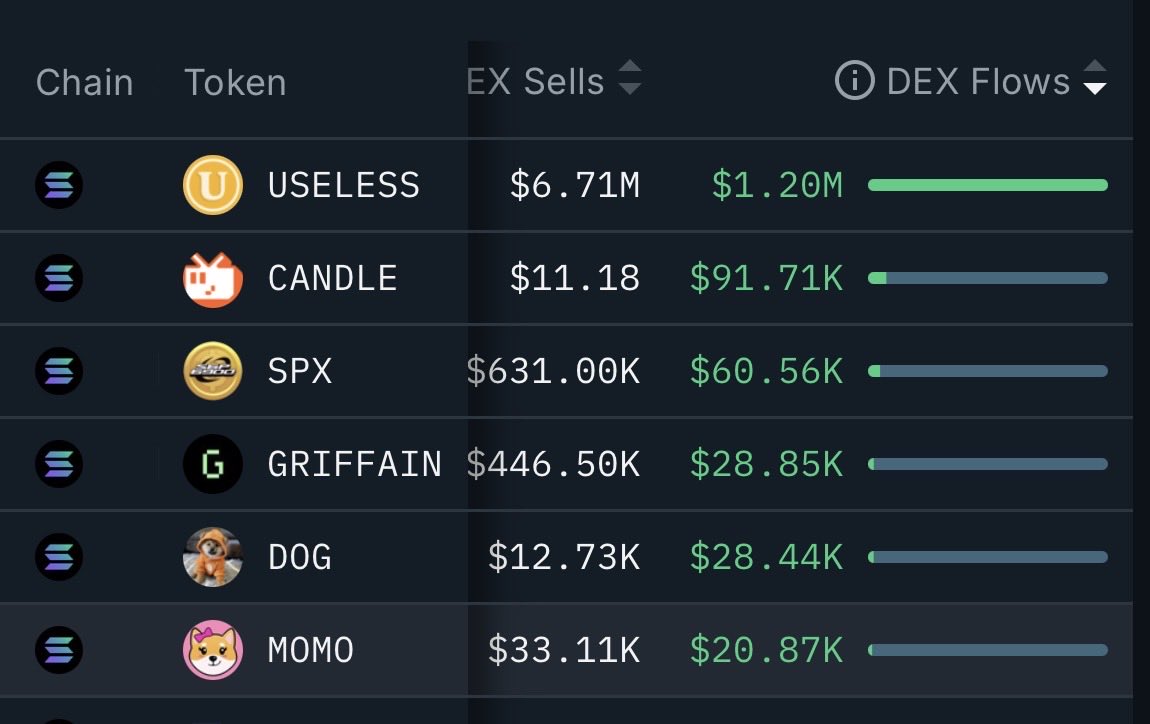1150x724 pixels.
Task: Click SPX $60.56K DEX flow value
Action: pyautogui.click(x=766, y=371)
